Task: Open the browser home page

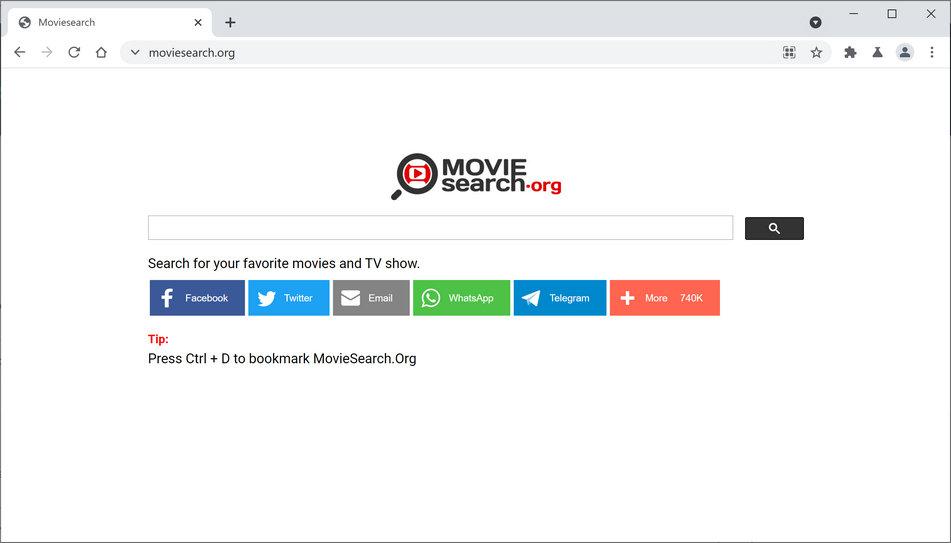Action: click(x=101, y=52)
